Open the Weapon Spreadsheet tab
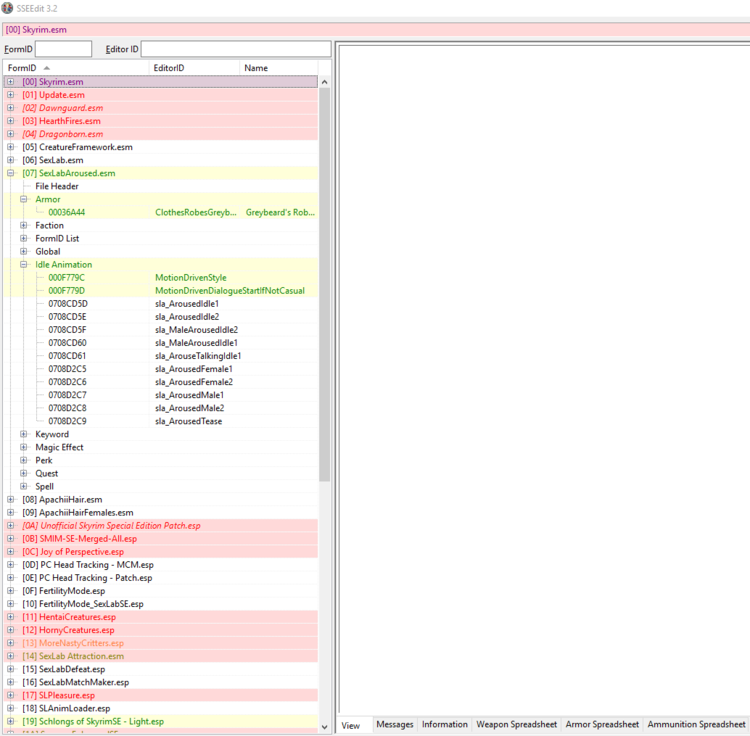Viewport: 750px width, 736px height. (517, 725)
